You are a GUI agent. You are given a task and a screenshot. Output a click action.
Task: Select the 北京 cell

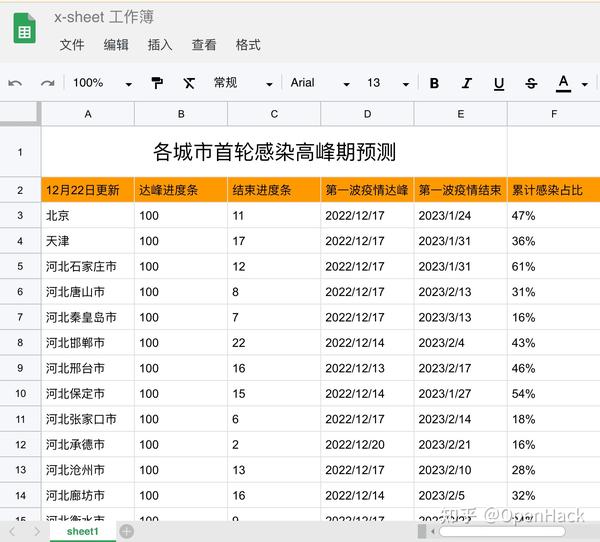[x=88, y=215]
